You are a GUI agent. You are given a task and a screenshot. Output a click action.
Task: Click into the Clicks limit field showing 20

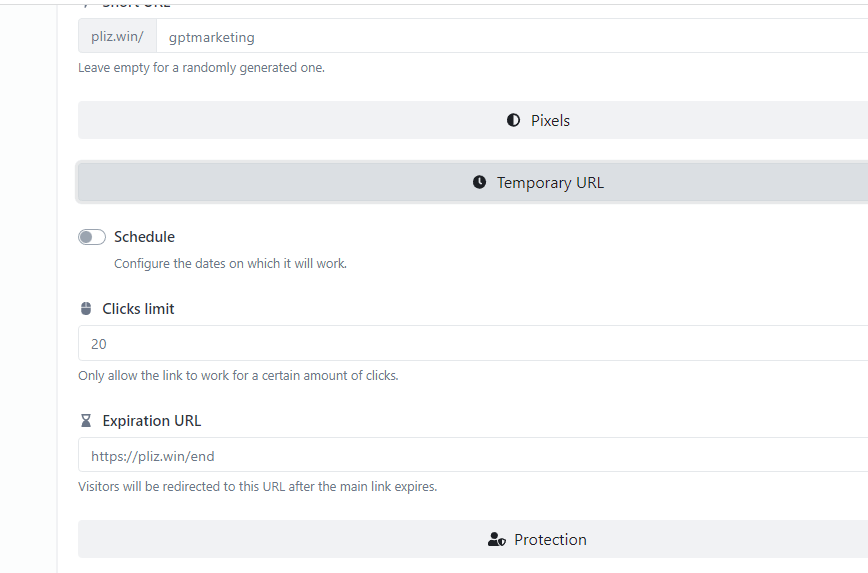tap(472, 343)
